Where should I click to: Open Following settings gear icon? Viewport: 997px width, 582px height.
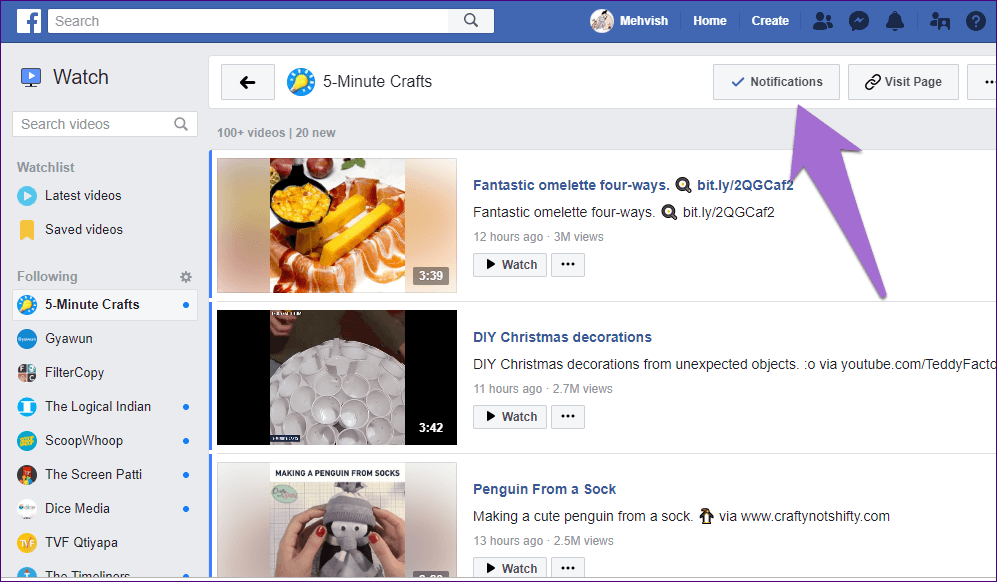pyautogui.click(x=186, y=277)
